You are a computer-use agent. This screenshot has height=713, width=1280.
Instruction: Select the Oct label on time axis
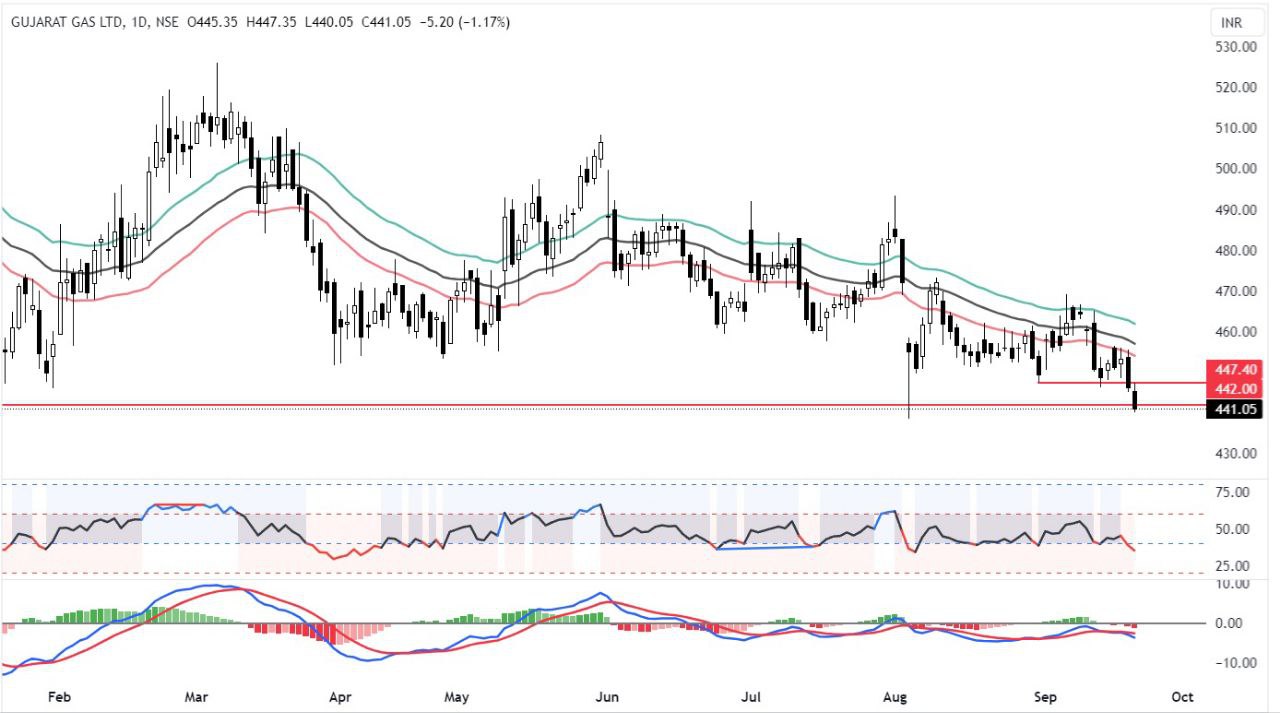(x=1182, y=696)
